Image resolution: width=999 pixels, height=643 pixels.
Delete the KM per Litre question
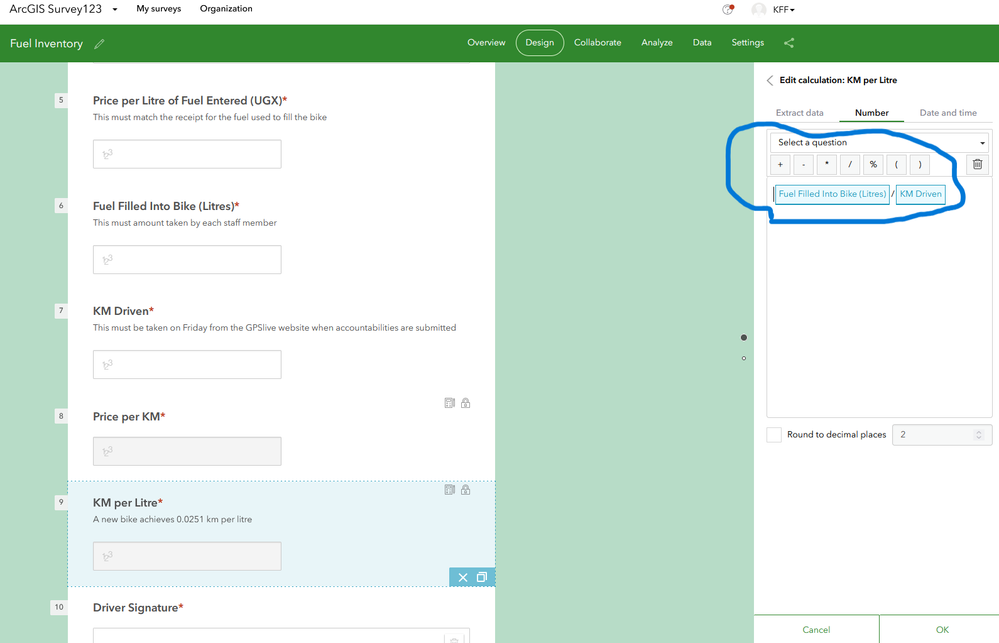[x=463, y=577]
